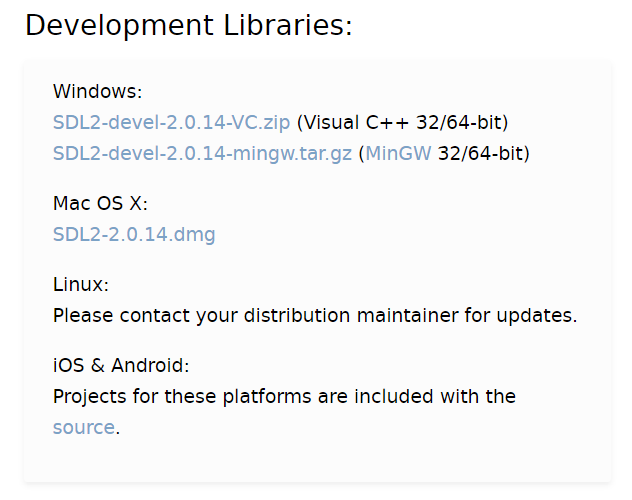This screenshot has width=632, height=500.
Task: Select the Linux: label
Action: click(x=81, y=284)
